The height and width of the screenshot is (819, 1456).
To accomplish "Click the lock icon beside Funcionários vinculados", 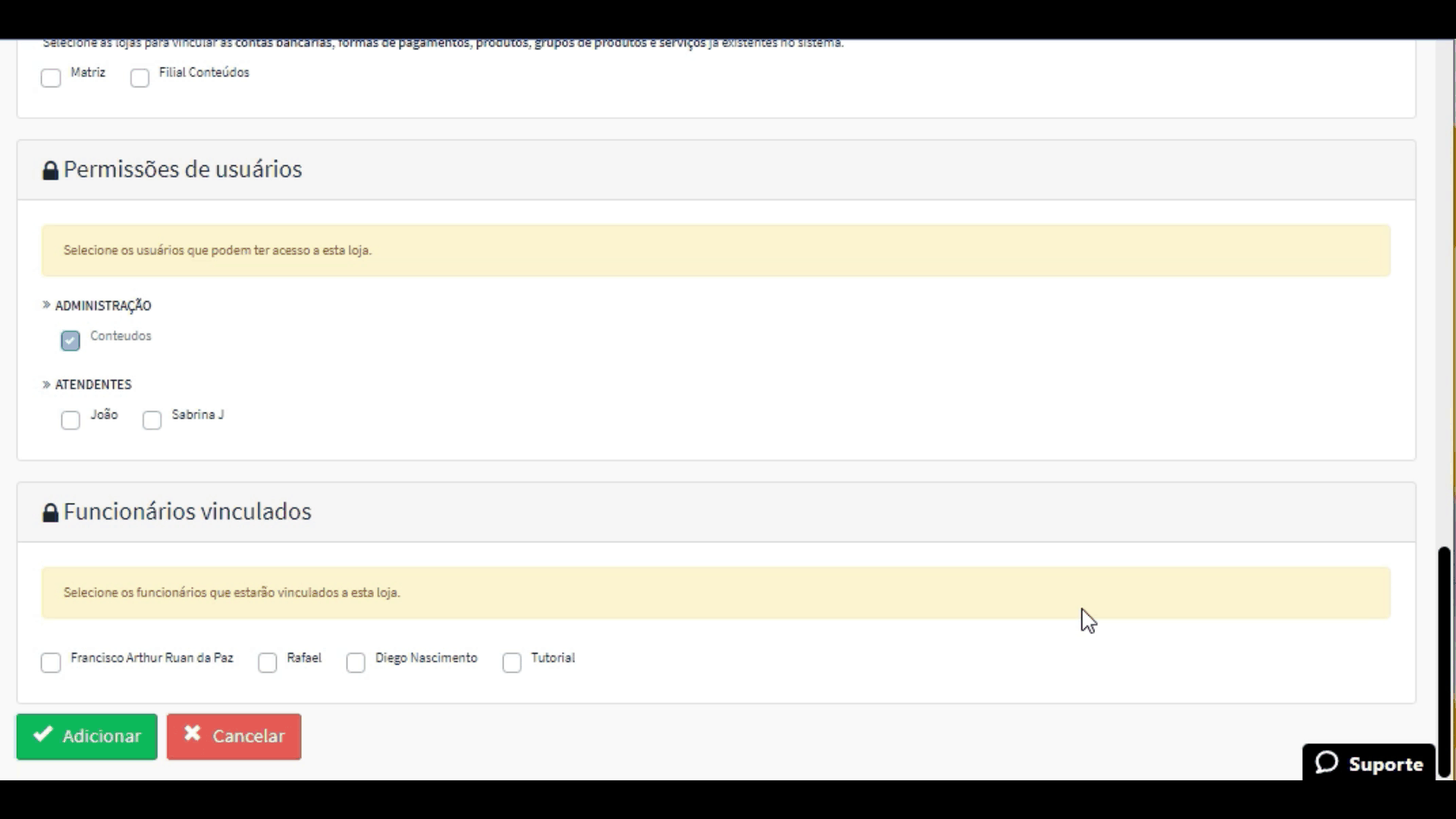I will point(50,513).
